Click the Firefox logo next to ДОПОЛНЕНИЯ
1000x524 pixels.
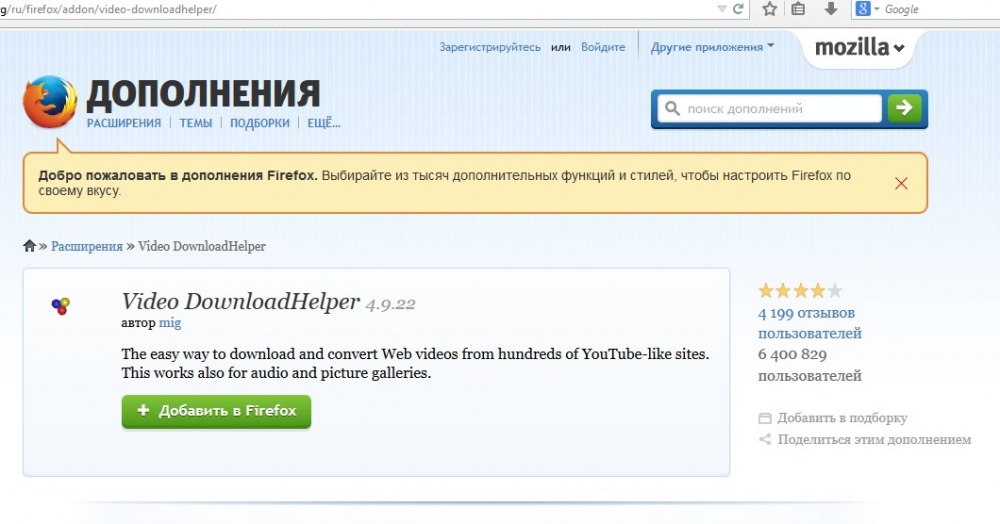[x=49, y=102]
